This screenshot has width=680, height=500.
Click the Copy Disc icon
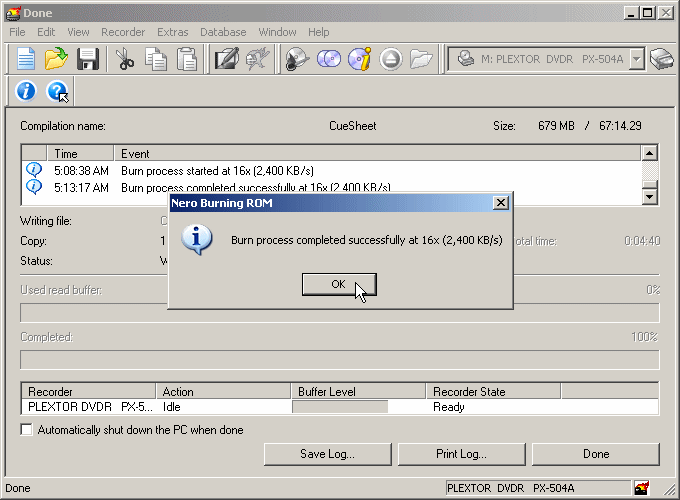329,59
